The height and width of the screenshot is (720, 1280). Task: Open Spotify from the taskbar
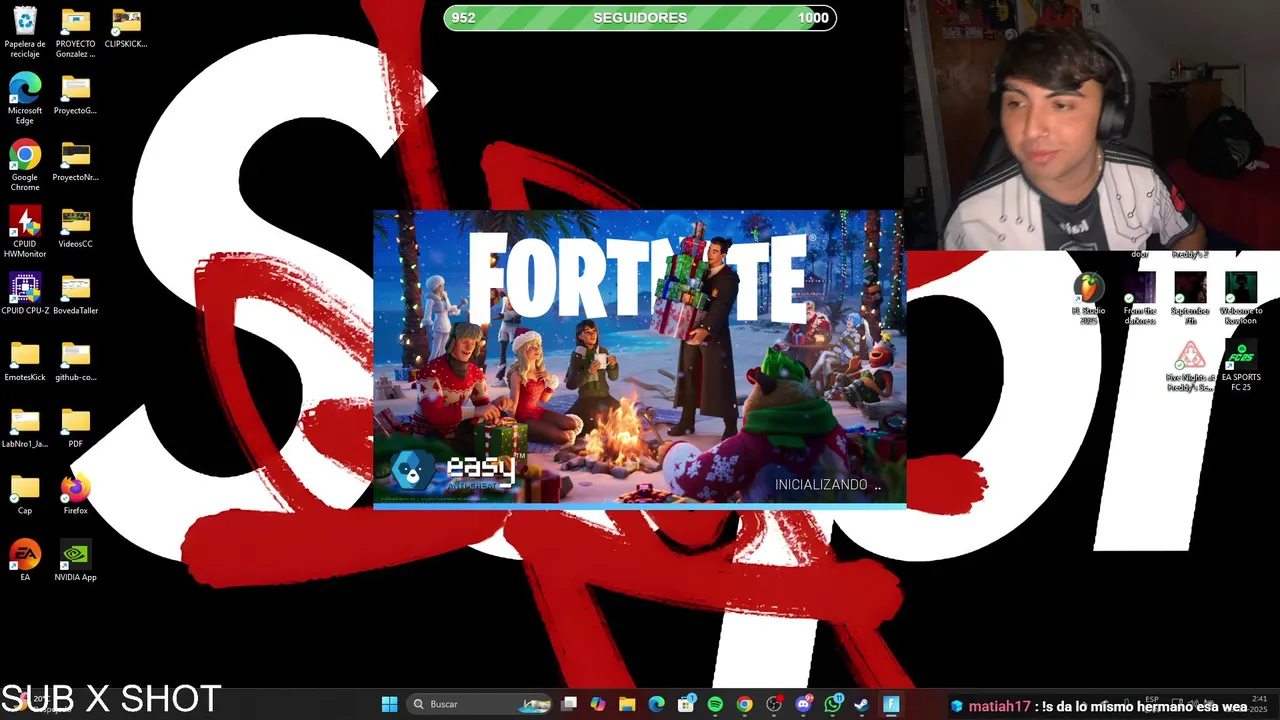pyautogui.click(x=715, y=704)
